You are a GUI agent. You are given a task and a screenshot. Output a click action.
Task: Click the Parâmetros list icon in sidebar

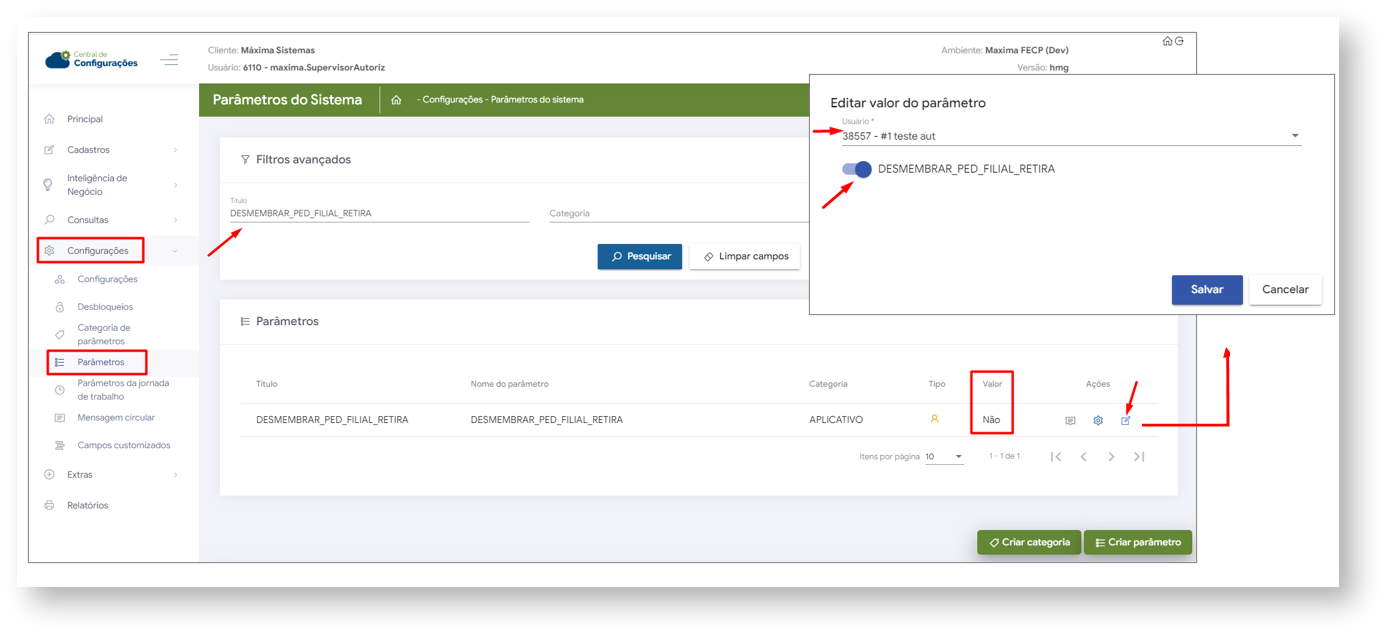60,362
